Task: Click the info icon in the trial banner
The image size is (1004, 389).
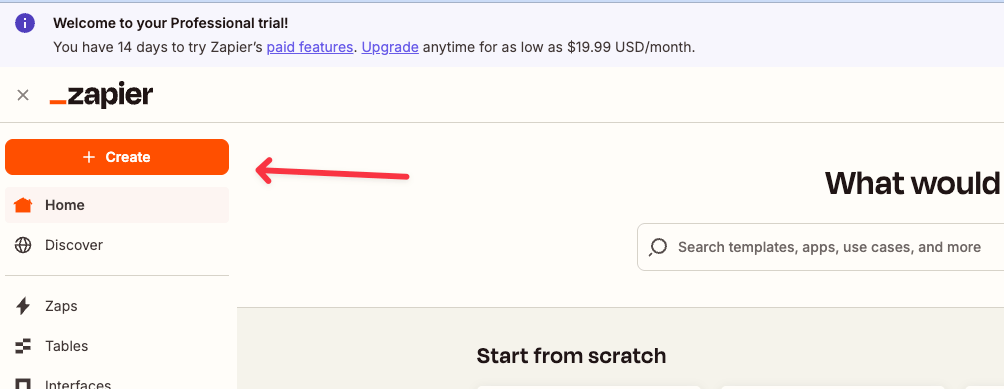Action: click(x=25, y=24)
